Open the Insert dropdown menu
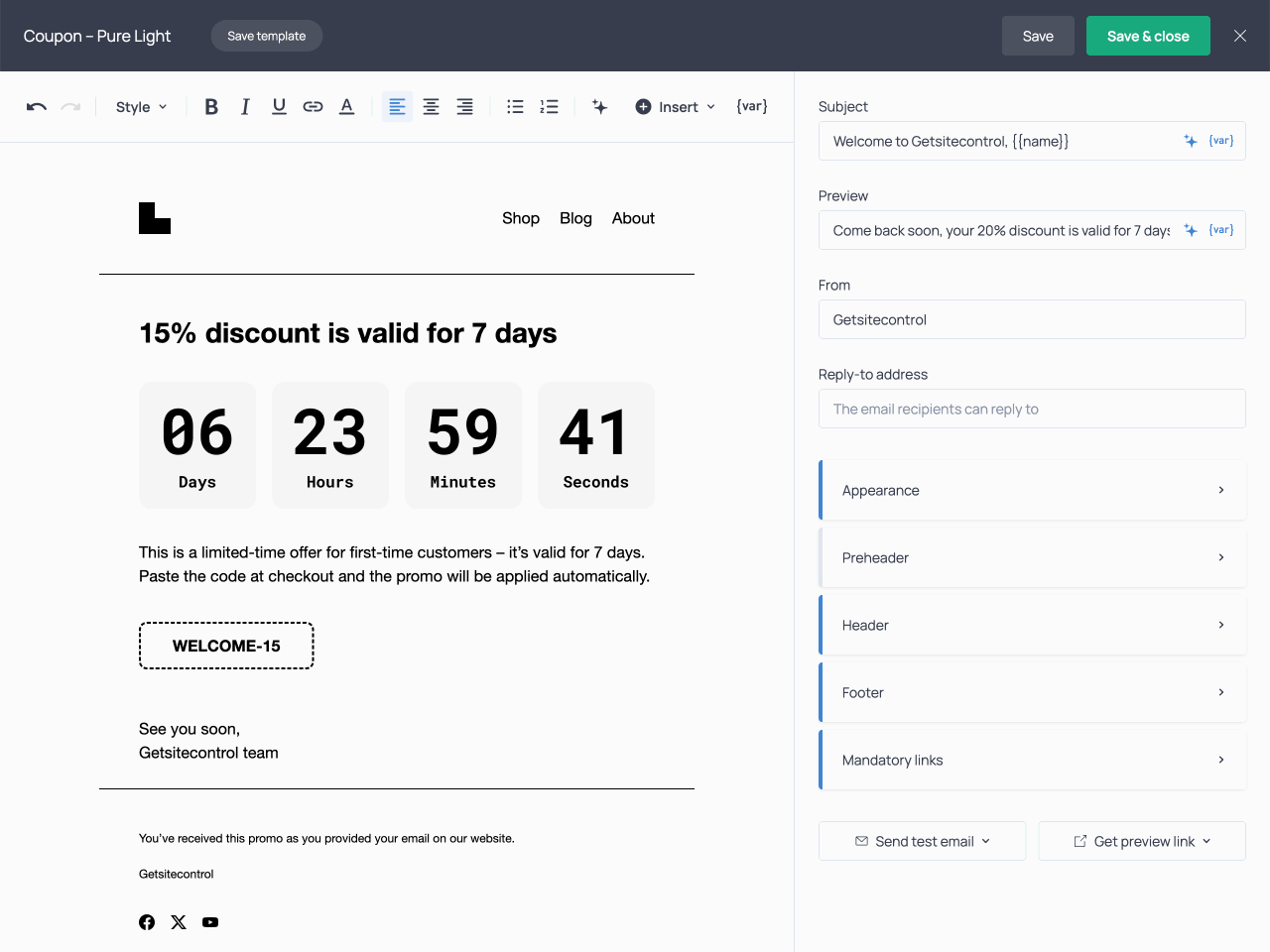 676,107
